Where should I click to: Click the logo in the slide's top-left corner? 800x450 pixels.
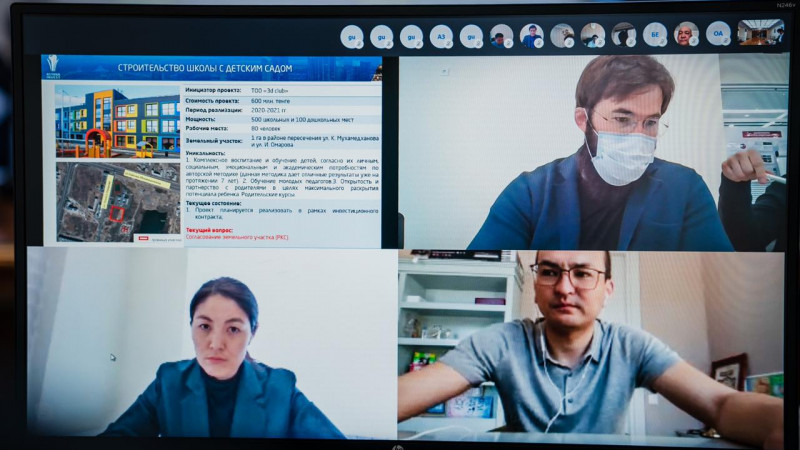point(52,66)
